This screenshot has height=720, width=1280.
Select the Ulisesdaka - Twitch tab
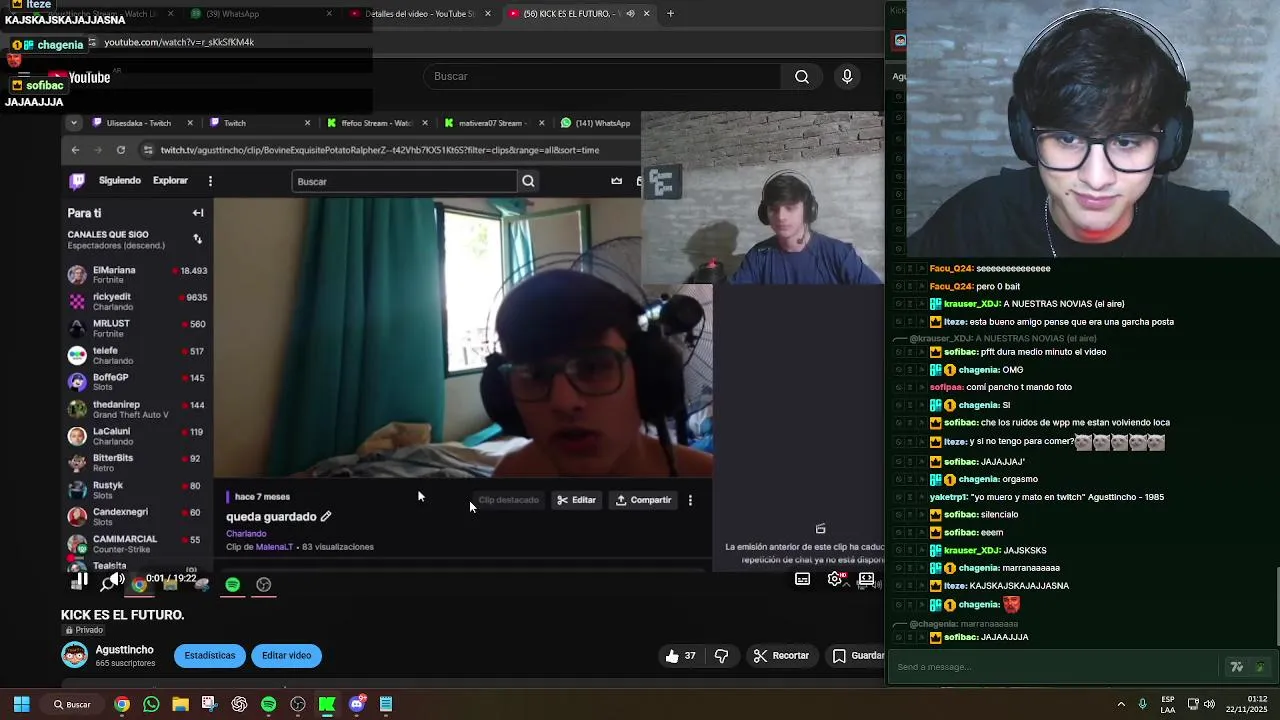138,123
